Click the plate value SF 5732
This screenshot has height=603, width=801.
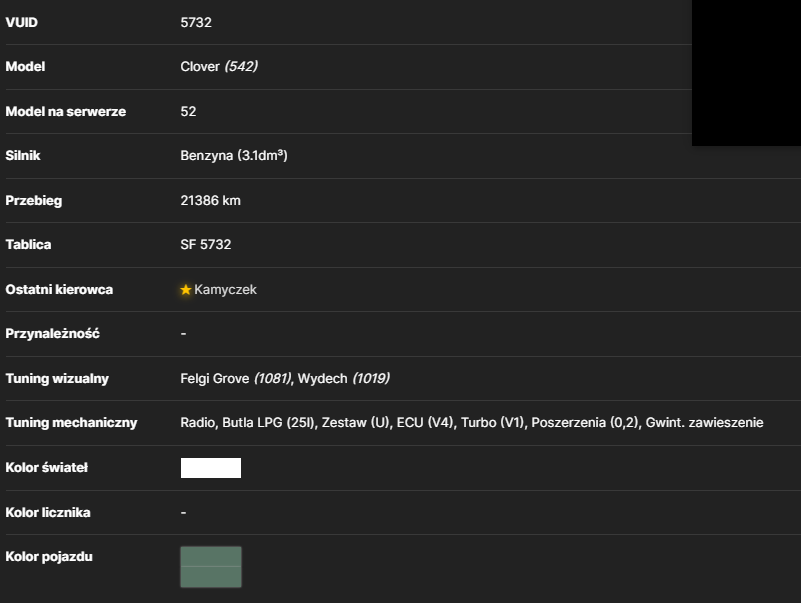(x=206, y=244)
